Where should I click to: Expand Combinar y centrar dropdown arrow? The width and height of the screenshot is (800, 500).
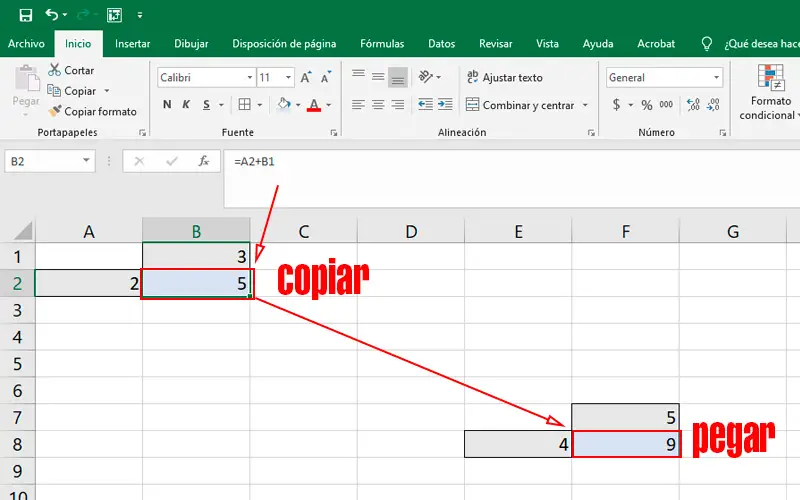tap(585, 105)
